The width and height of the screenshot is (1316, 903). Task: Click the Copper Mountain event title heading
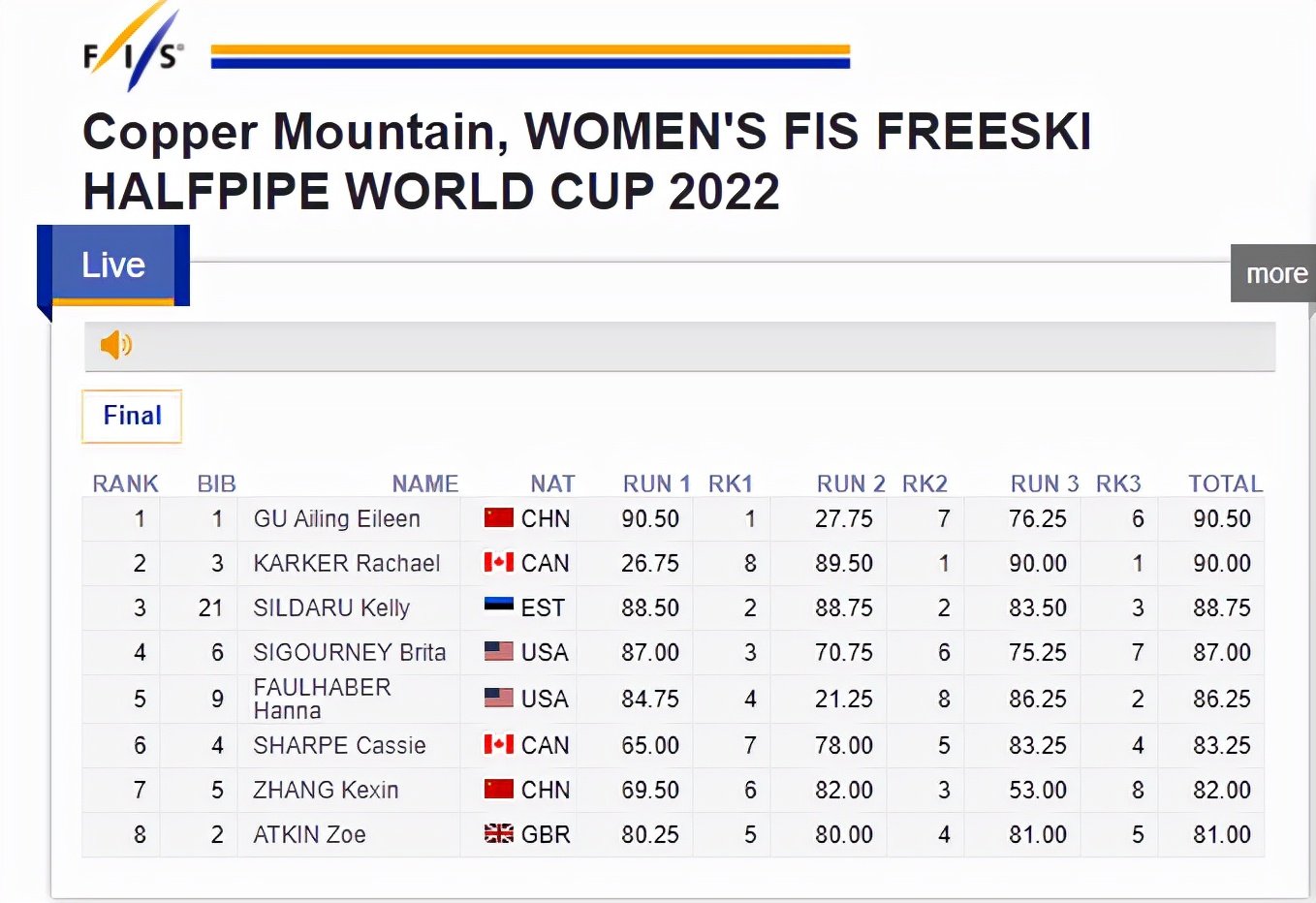tap(586, 161)
